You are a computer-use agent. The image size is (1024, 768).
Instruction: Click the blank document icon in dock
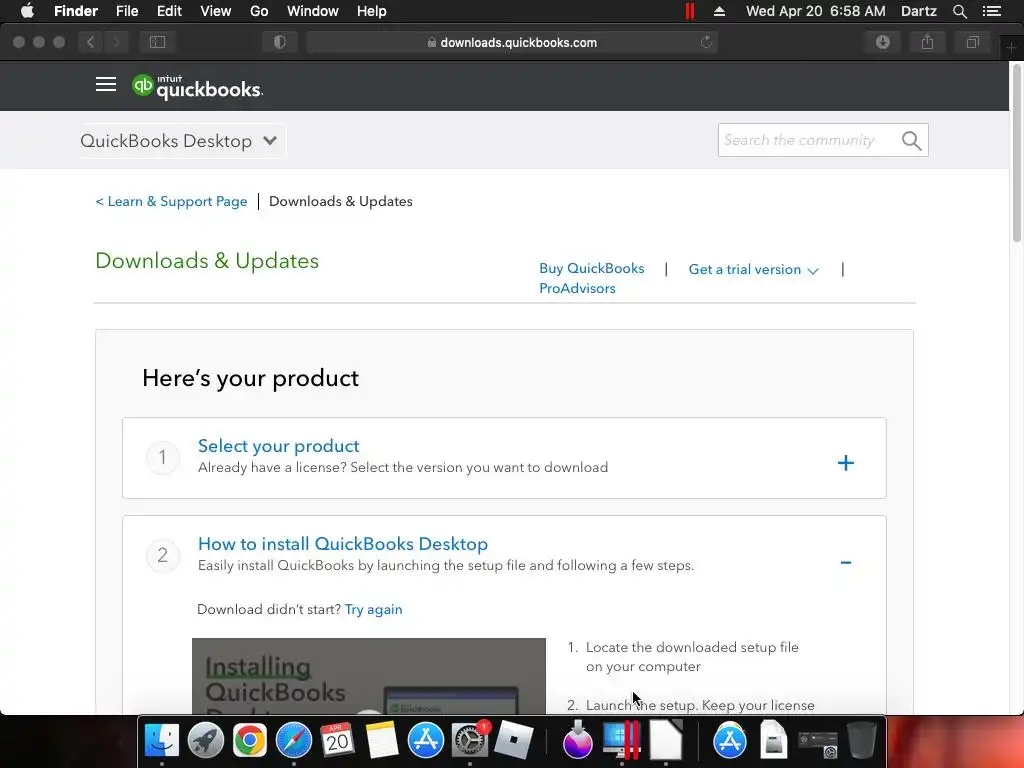point(665,740)
